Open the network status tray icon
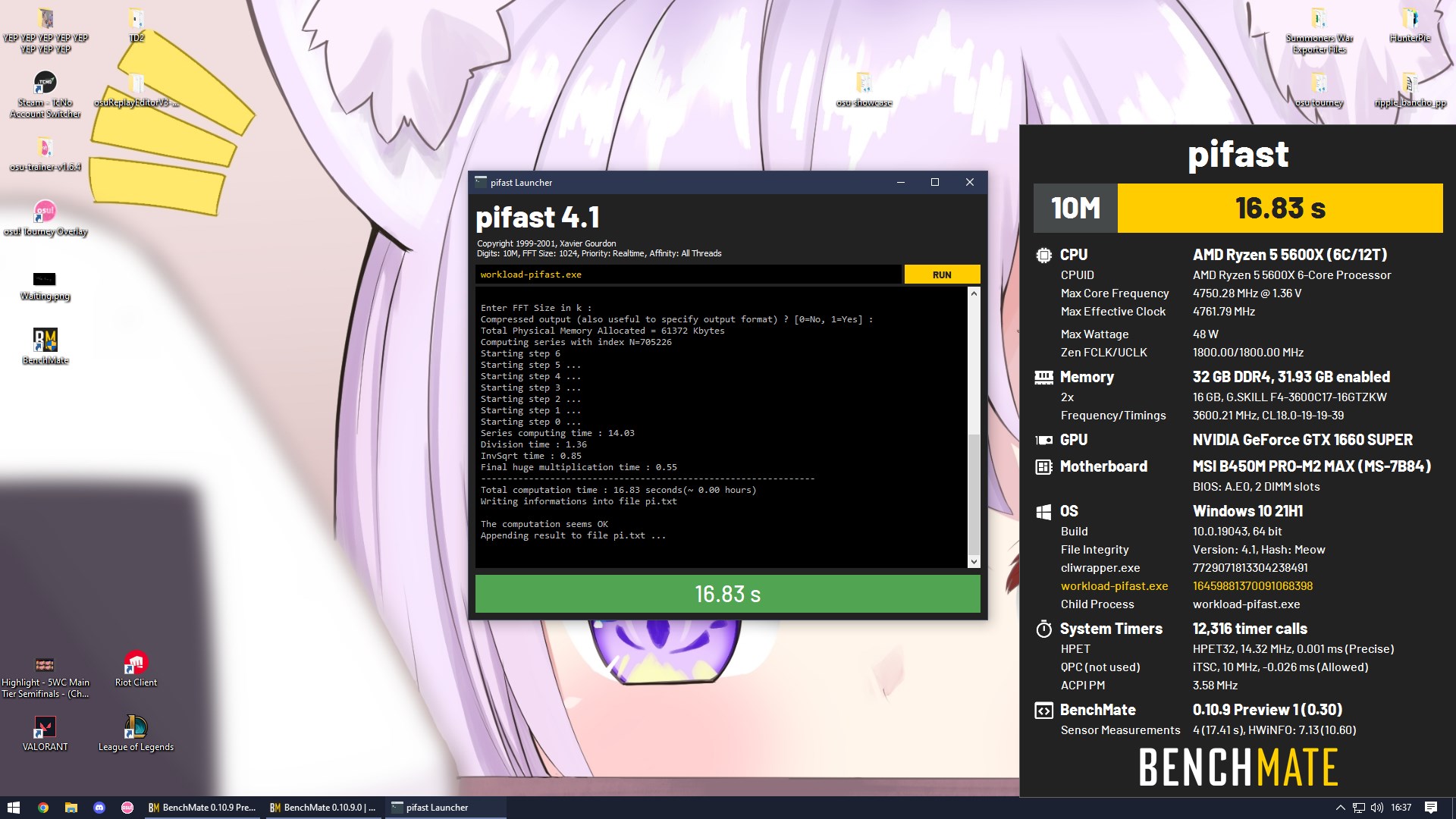The image size is (1456, 819). tap(1359, 808)
